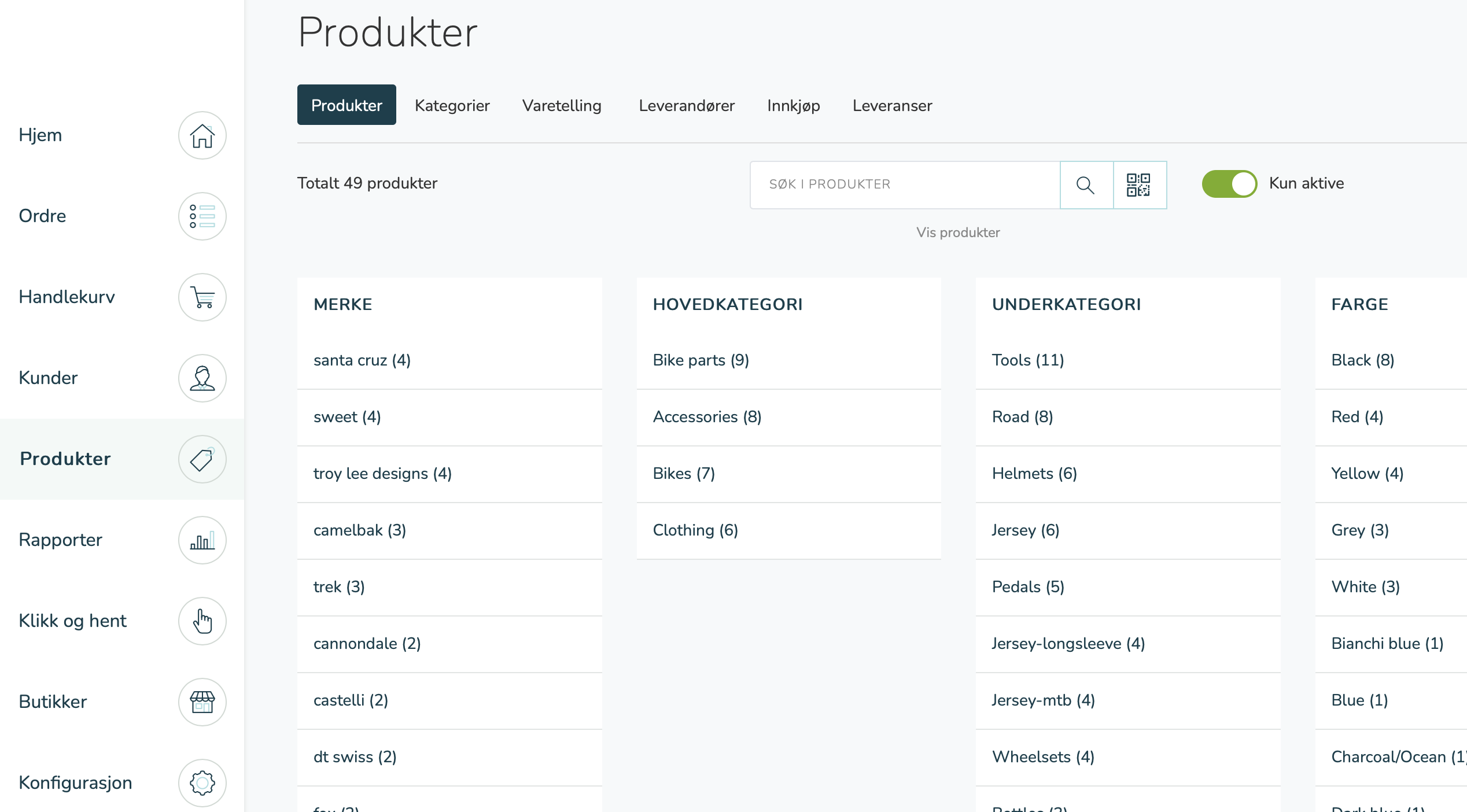Switch to the Produkter tab
1467x812 pixels.
347,105
